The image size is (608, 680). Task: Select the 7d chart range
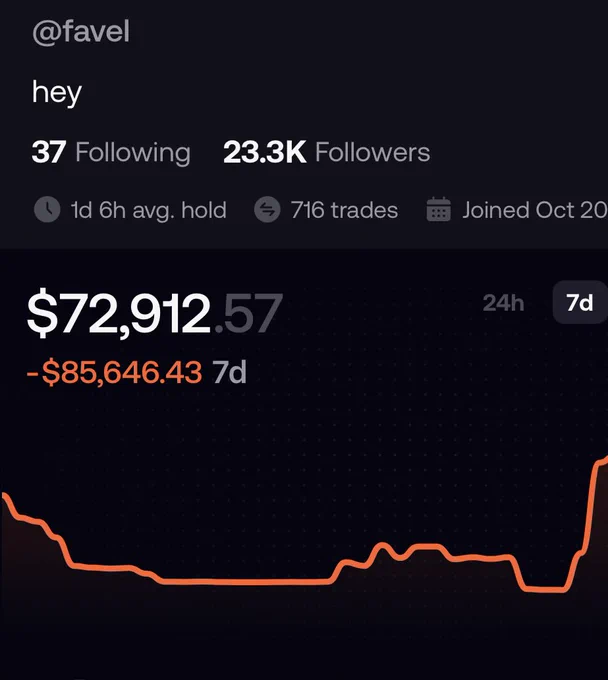click(580, 302)
